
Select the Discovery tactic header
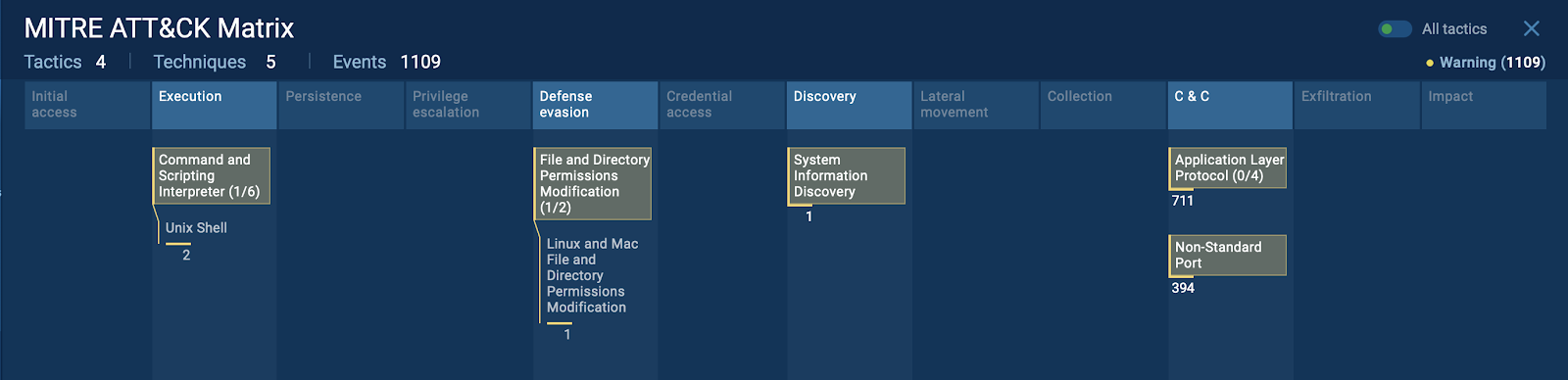click(849, 105)
